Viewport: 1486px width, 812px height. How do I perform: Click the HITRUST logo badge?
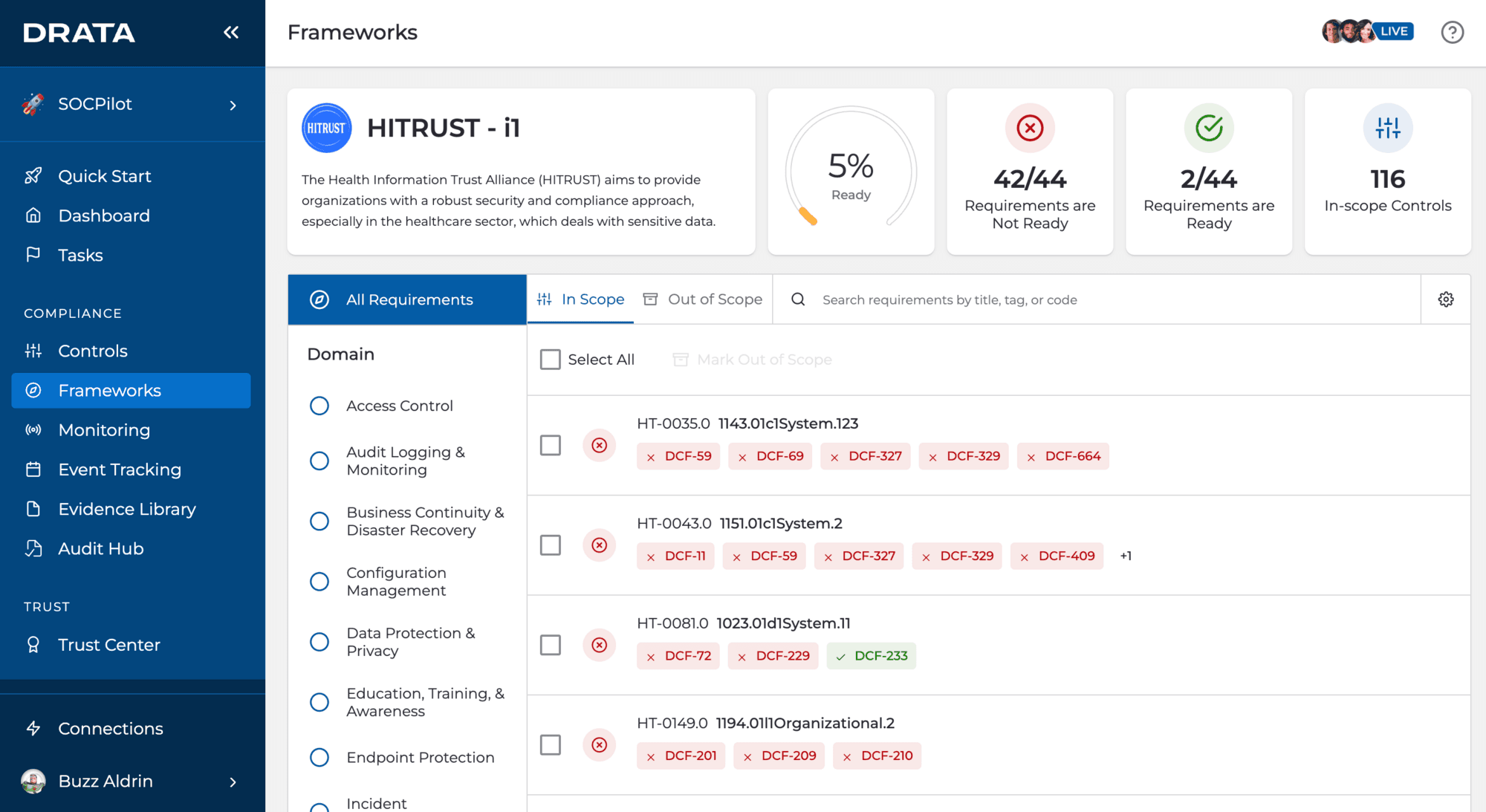(x=326, y=128)
